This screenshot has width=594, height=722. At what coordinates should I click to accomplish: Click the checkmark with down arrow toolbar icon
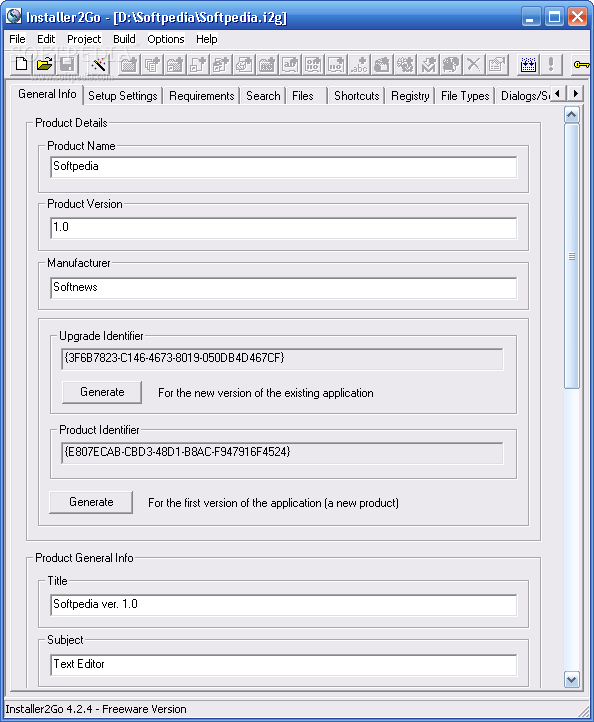(x=428, y=64)
